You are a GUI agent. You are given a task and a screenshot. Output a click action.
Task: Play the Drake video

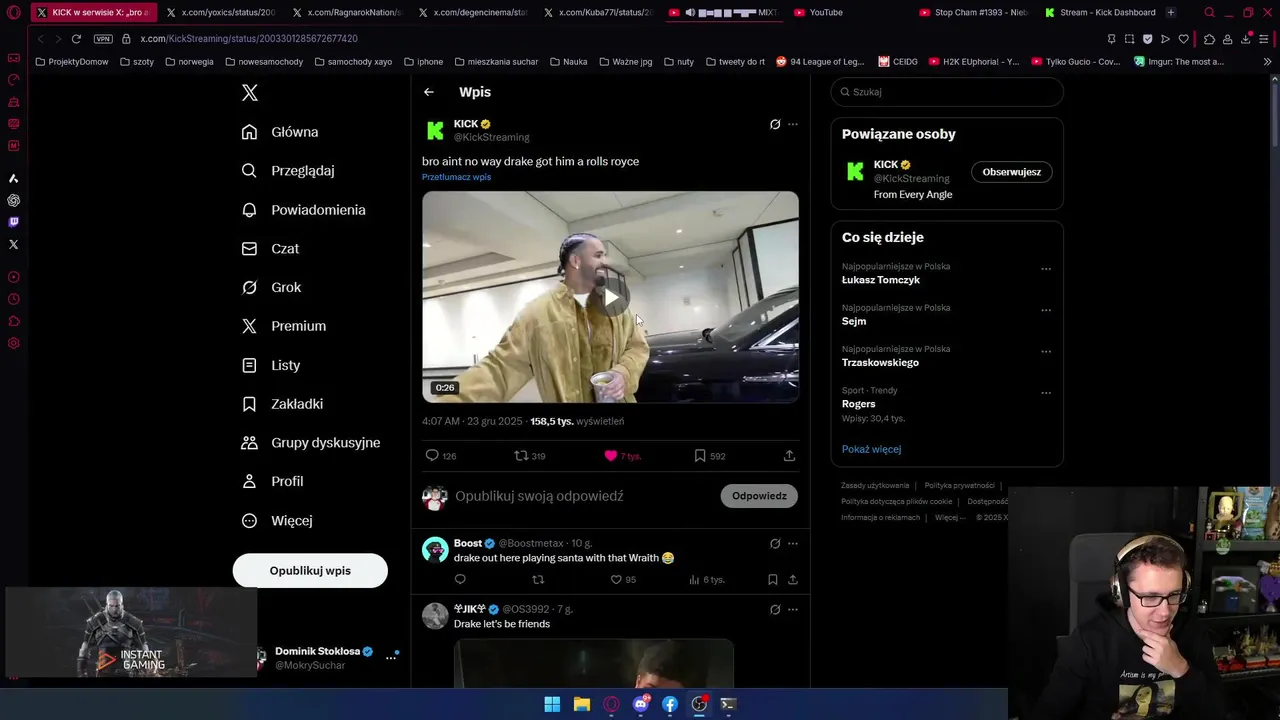click(x=610, y=297)
